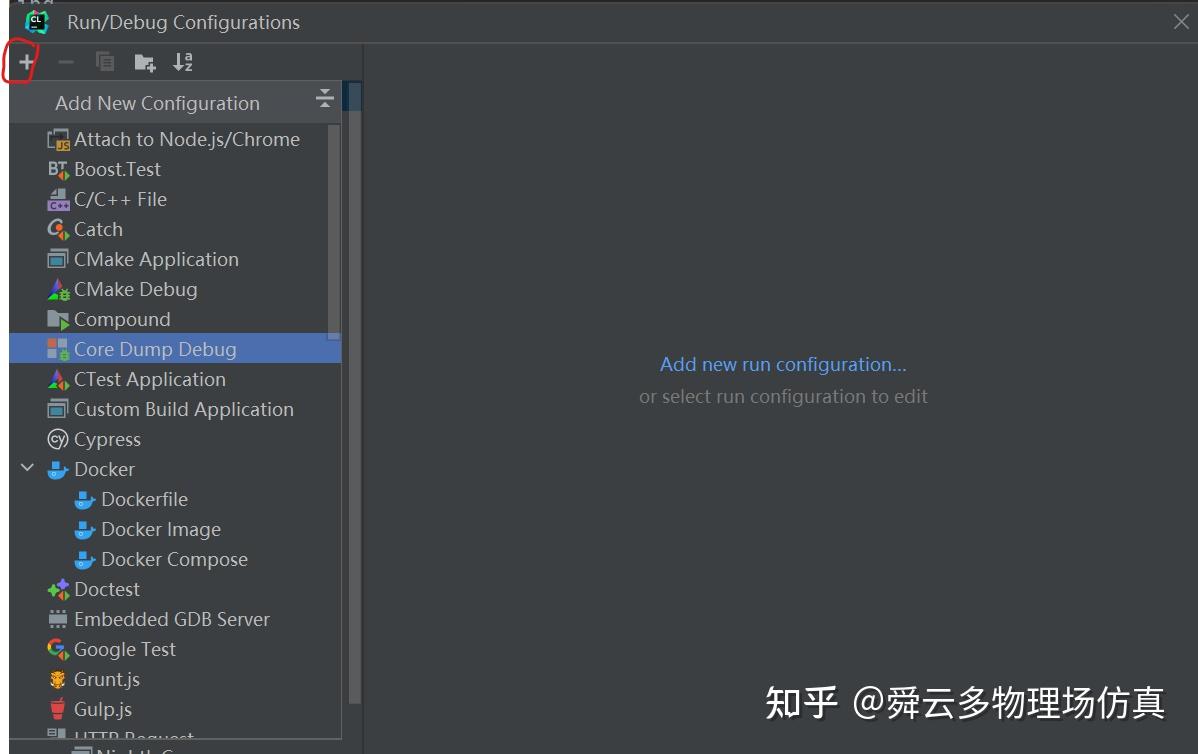Viewport: 1198px width, 754px height.
Task: Click the Cypress cy icon
Action: click(x=58, y=439)
